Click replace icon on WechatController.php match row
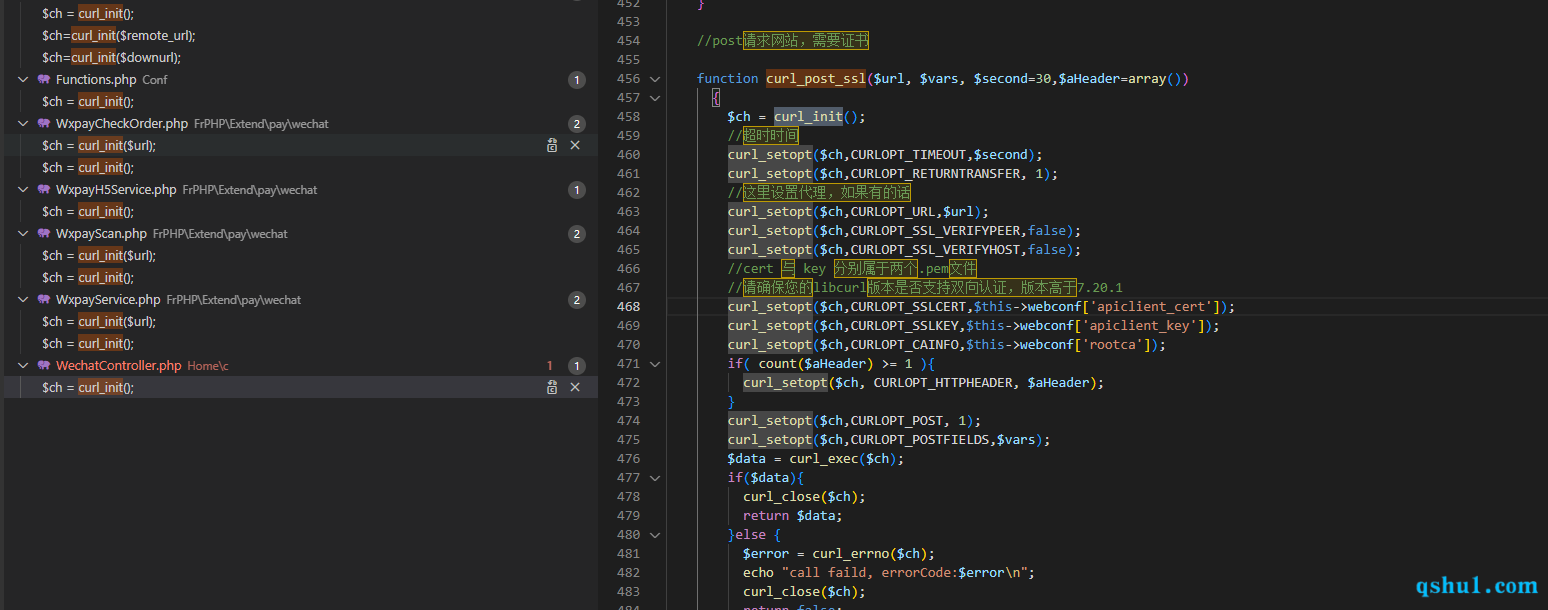The width and height of the screenshot is (1548, 610). click(552, 387)
